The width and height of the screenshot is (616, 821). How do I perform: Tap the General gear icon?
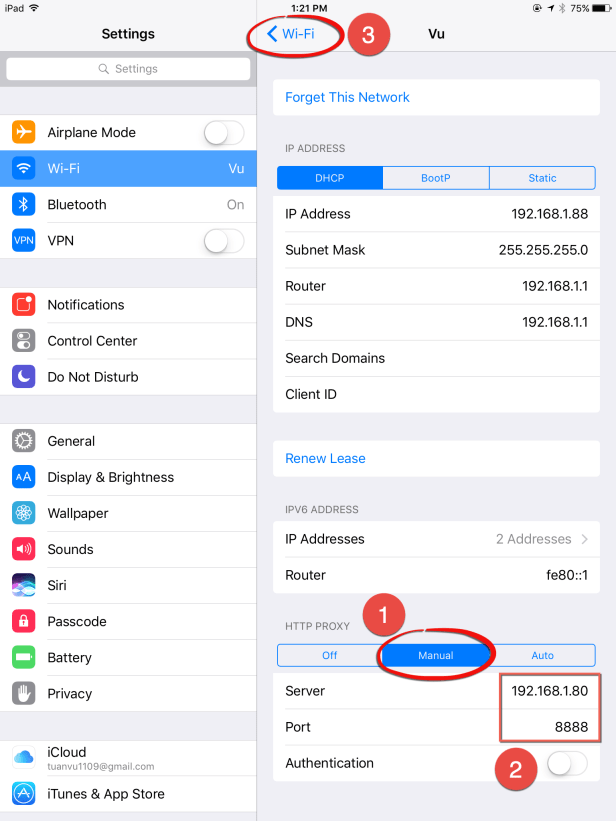tap(24, 441)
